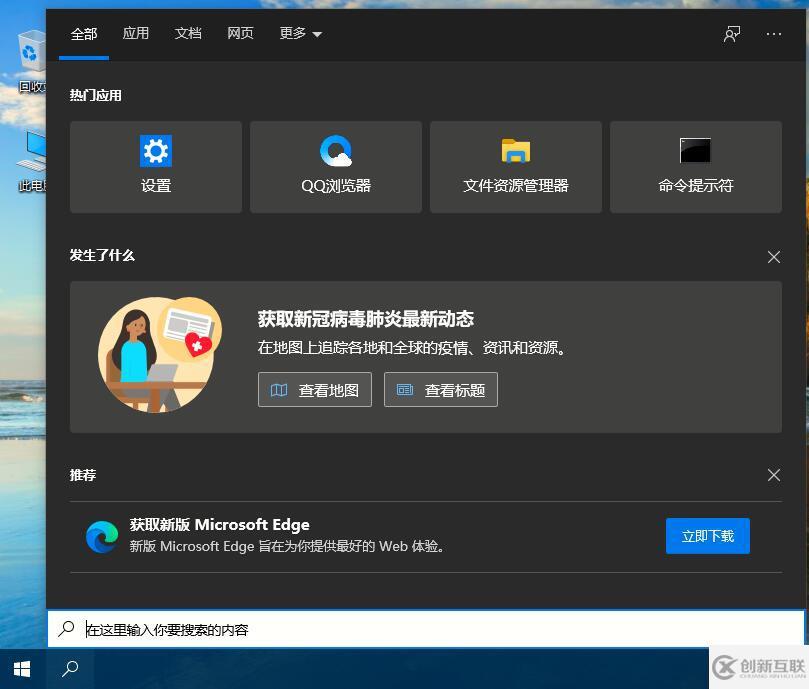This screenshot has width=809, height=689.
Task: Open the 设置 settings app tile
Action: (155, 167)
